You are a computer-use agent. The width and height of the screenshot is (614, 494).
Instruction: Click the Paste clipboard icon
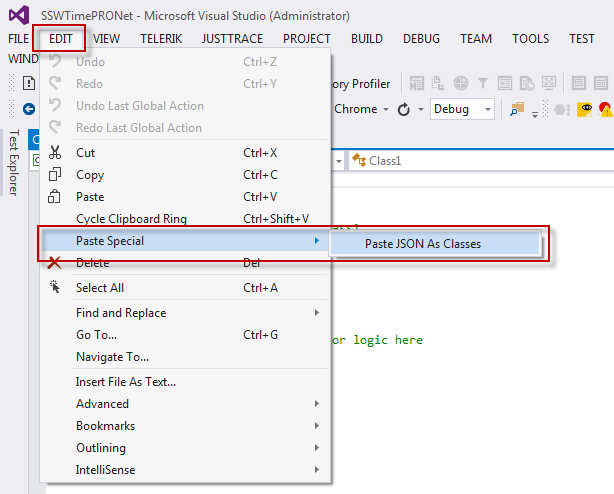point(55,197)
